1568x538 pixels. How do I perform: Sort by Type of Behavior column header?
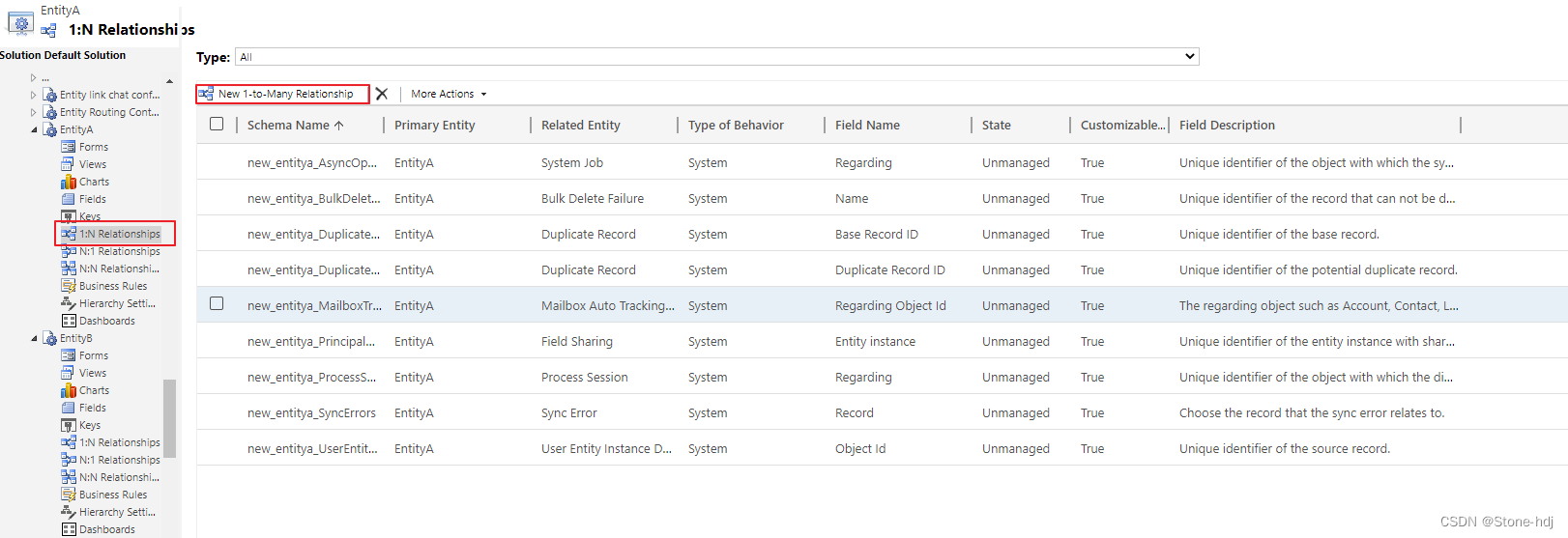click(736, 125)
